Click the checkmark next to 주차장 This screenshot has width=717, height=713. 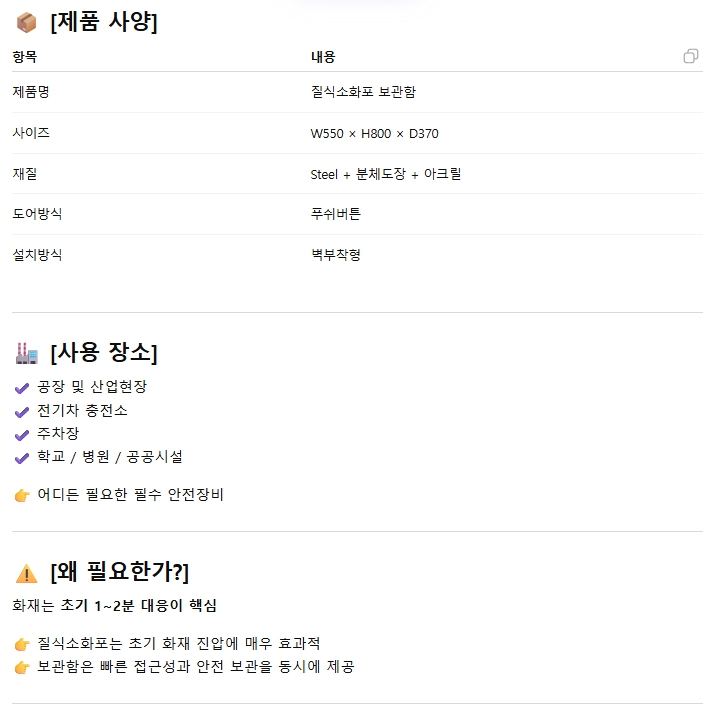tap(22, 434)
